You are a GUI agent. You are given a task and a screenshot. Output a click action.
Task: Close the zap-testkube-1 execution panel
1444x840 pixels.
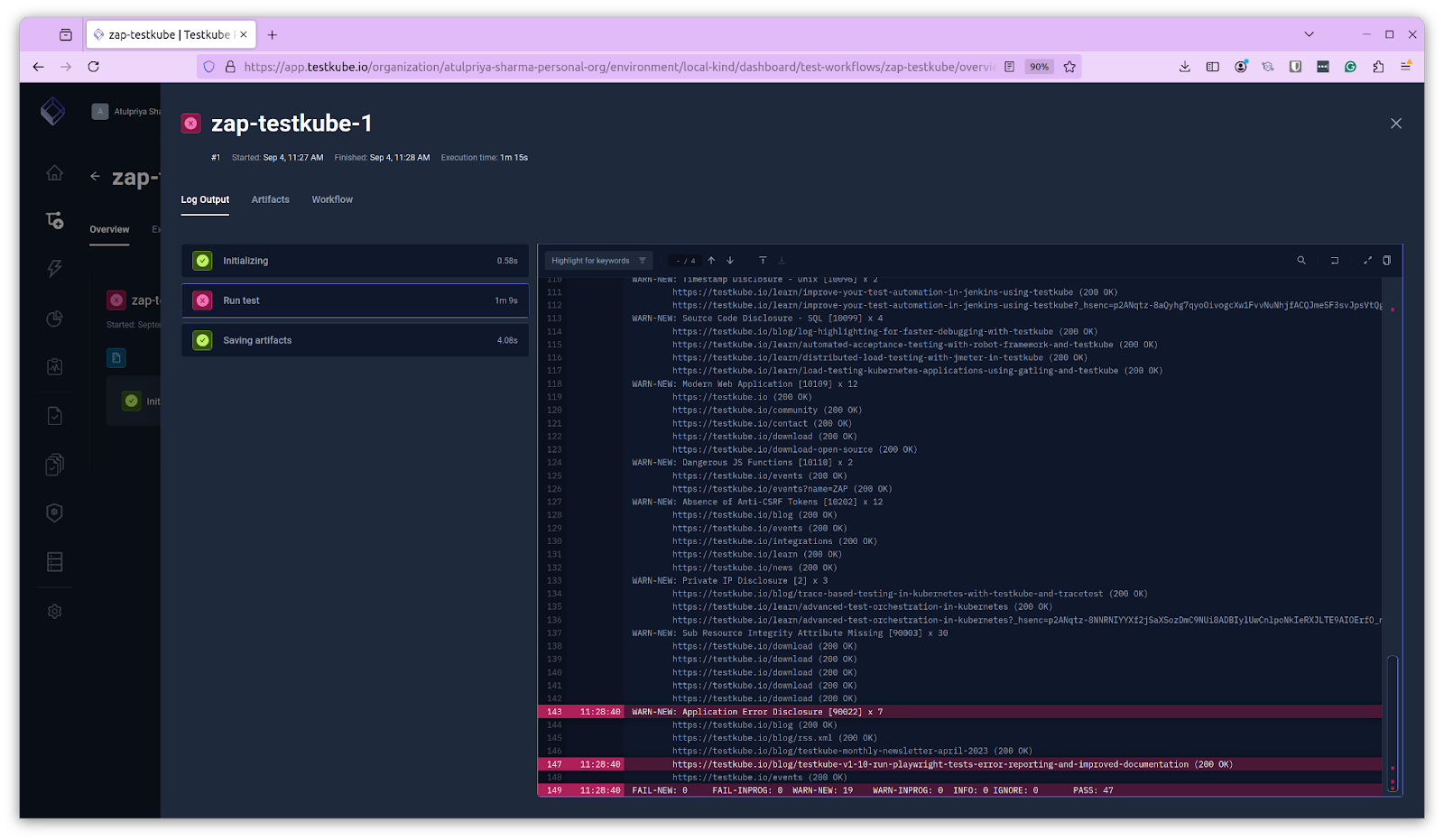click(x=1396, y=124)
